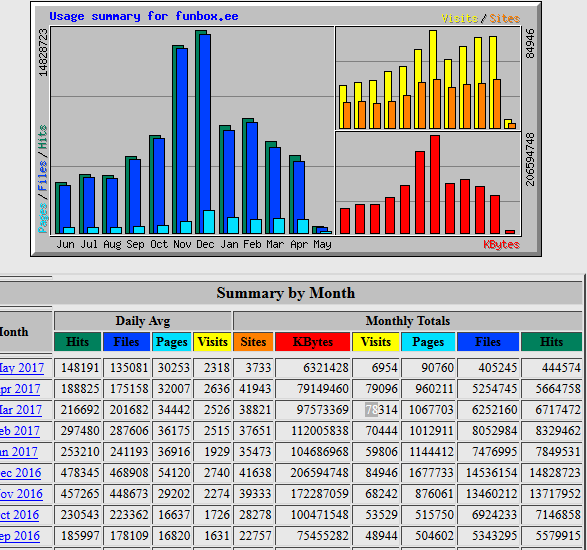Click the Nov label on chart axis
Screen dimensions: 587x550
click(x=182, y=244)
